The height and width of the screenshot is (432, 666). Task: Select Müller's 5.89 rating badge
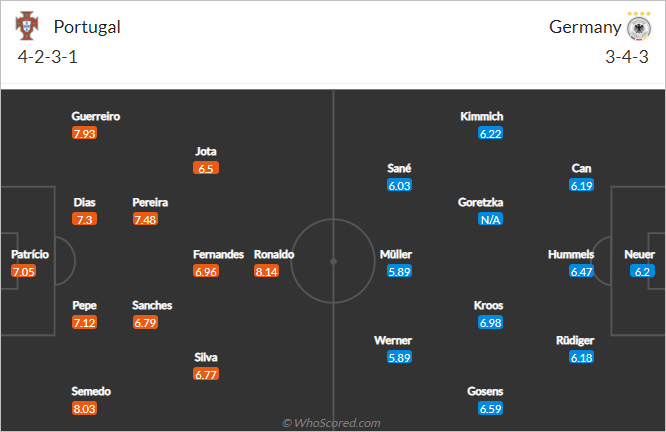[x=399, y=271]
